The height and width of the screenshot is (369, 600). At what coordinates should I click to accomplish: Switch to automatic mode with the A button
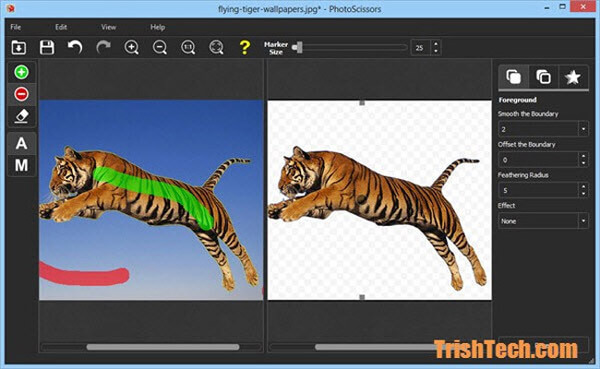22,144
